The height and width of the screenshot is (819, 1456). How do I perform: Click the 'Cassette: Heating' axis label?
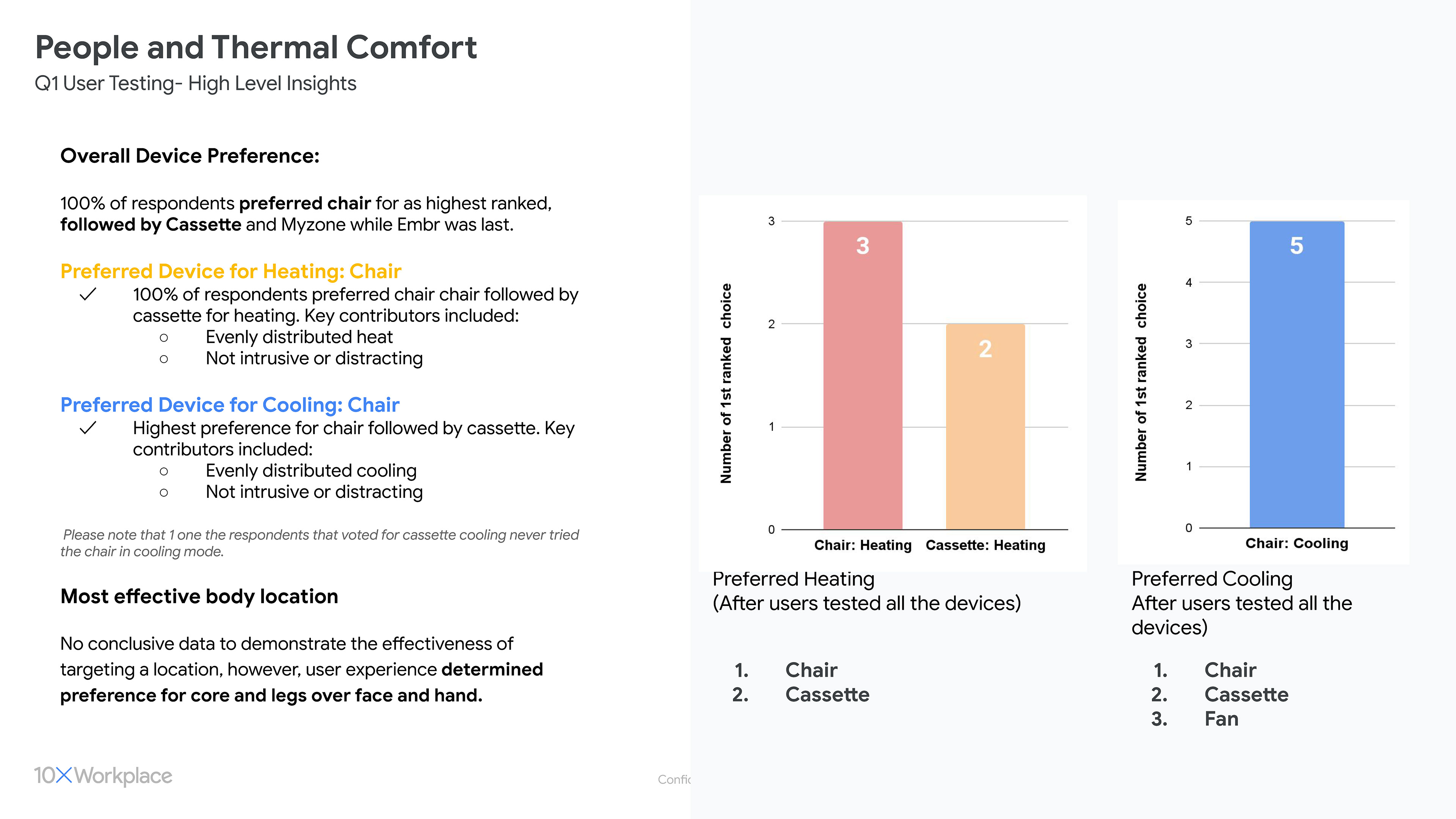click(x=985, y=545)
